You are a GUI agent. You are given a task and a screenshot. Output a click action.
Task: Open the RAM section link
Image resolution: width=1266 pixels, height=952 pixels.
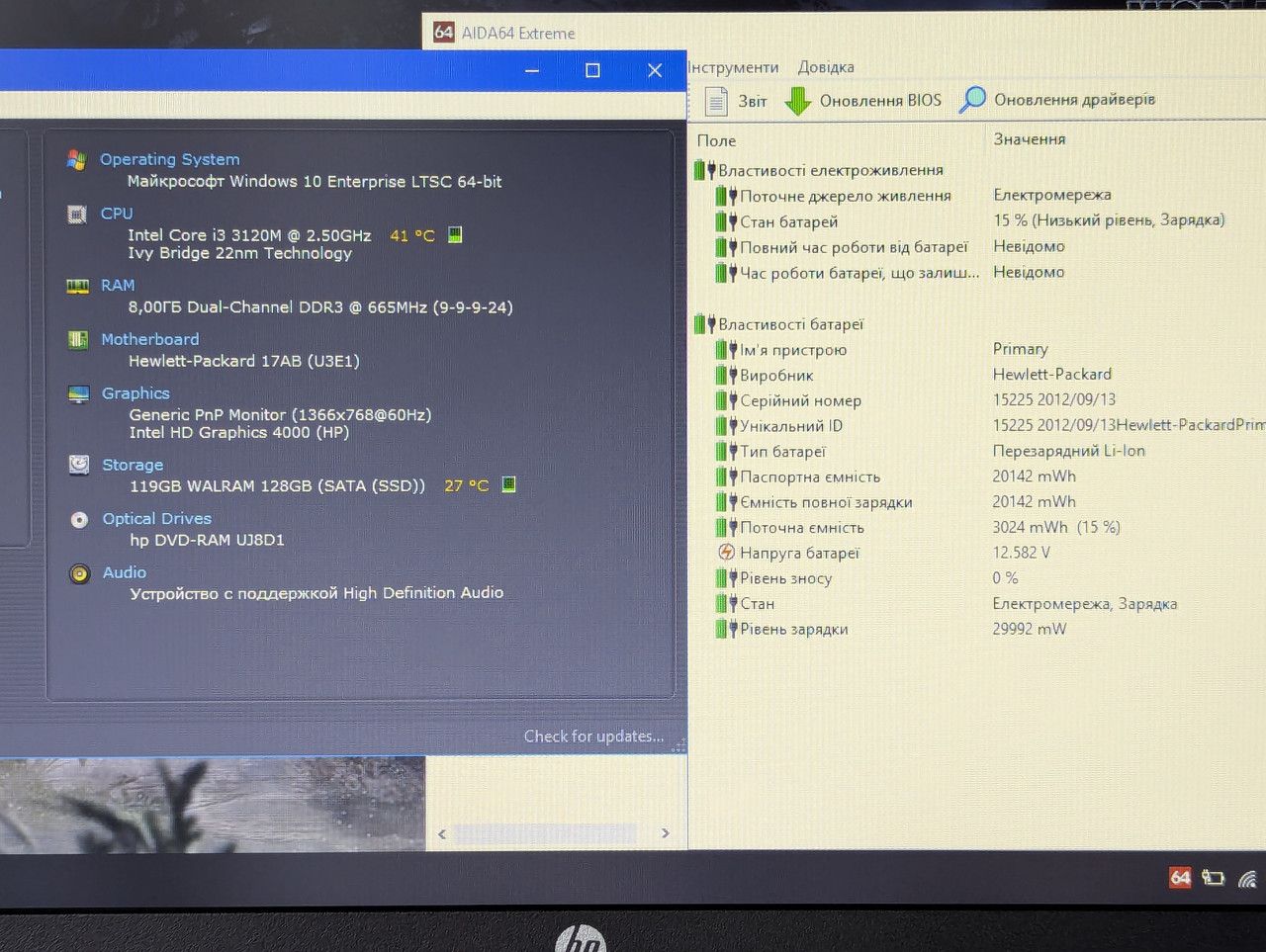118,286
